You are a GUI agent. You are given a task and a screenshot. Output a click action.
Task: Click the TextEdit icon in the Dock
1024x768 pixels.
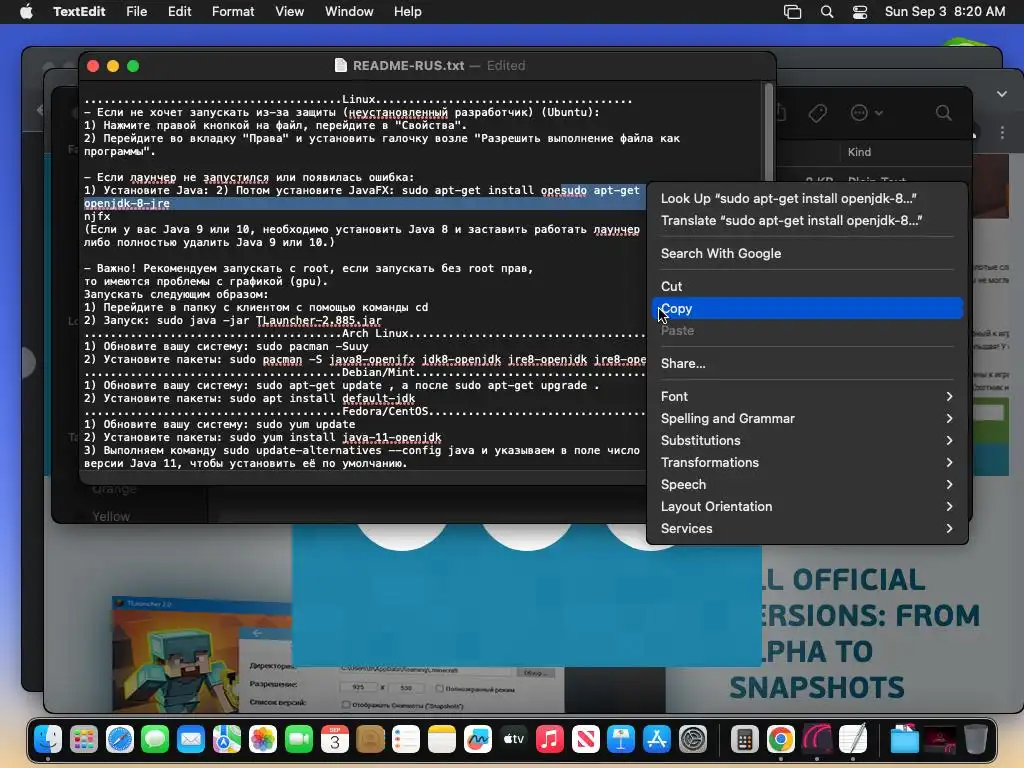tap(853, 739)
